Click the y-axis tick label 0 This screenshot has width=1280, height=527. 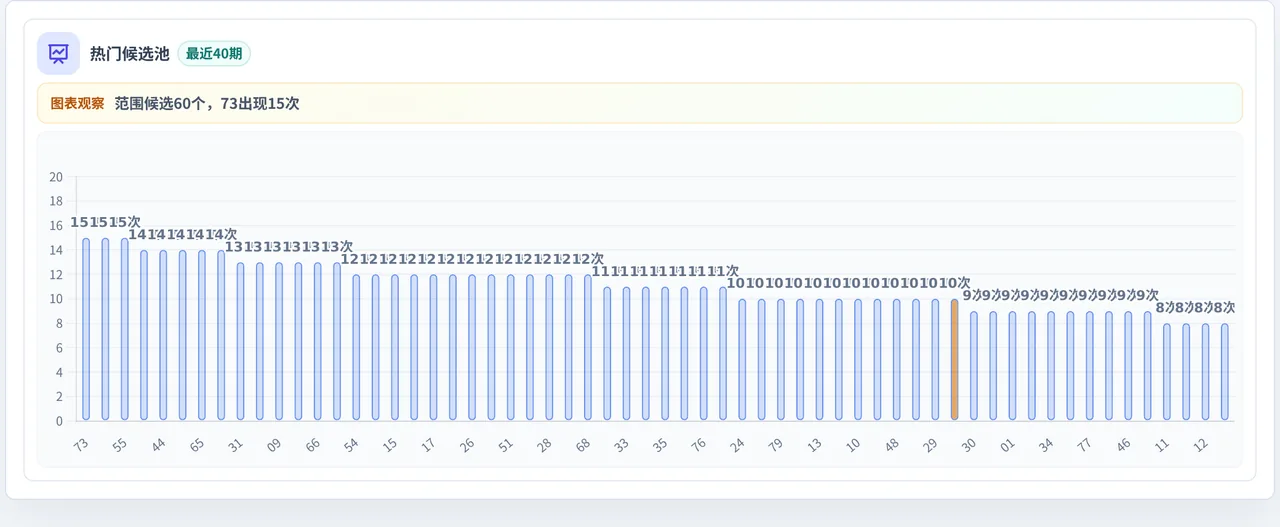(59, 421)
